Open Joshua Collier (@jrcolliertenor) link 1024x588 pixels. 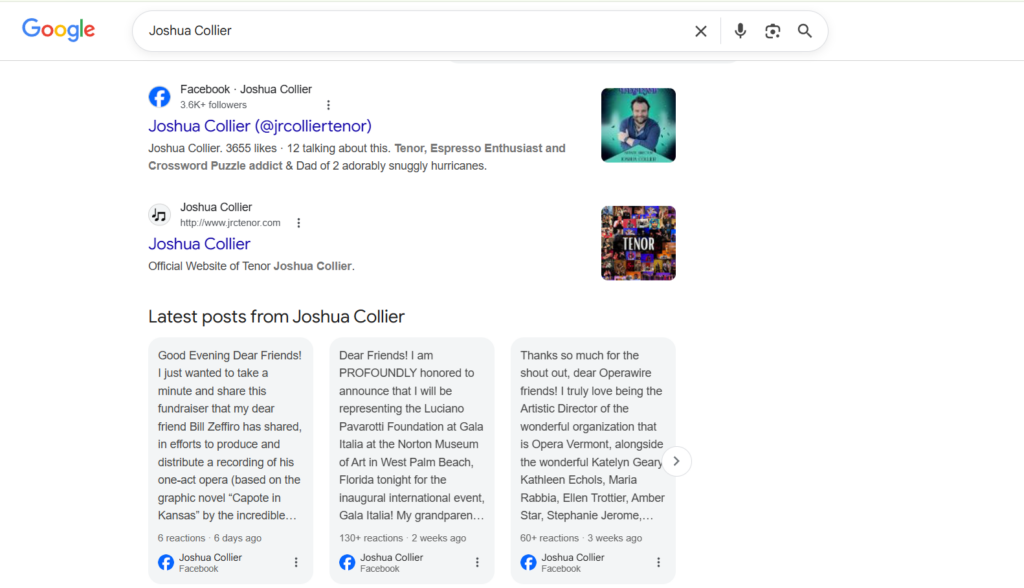pyautogui.click(x=260, y=126)
